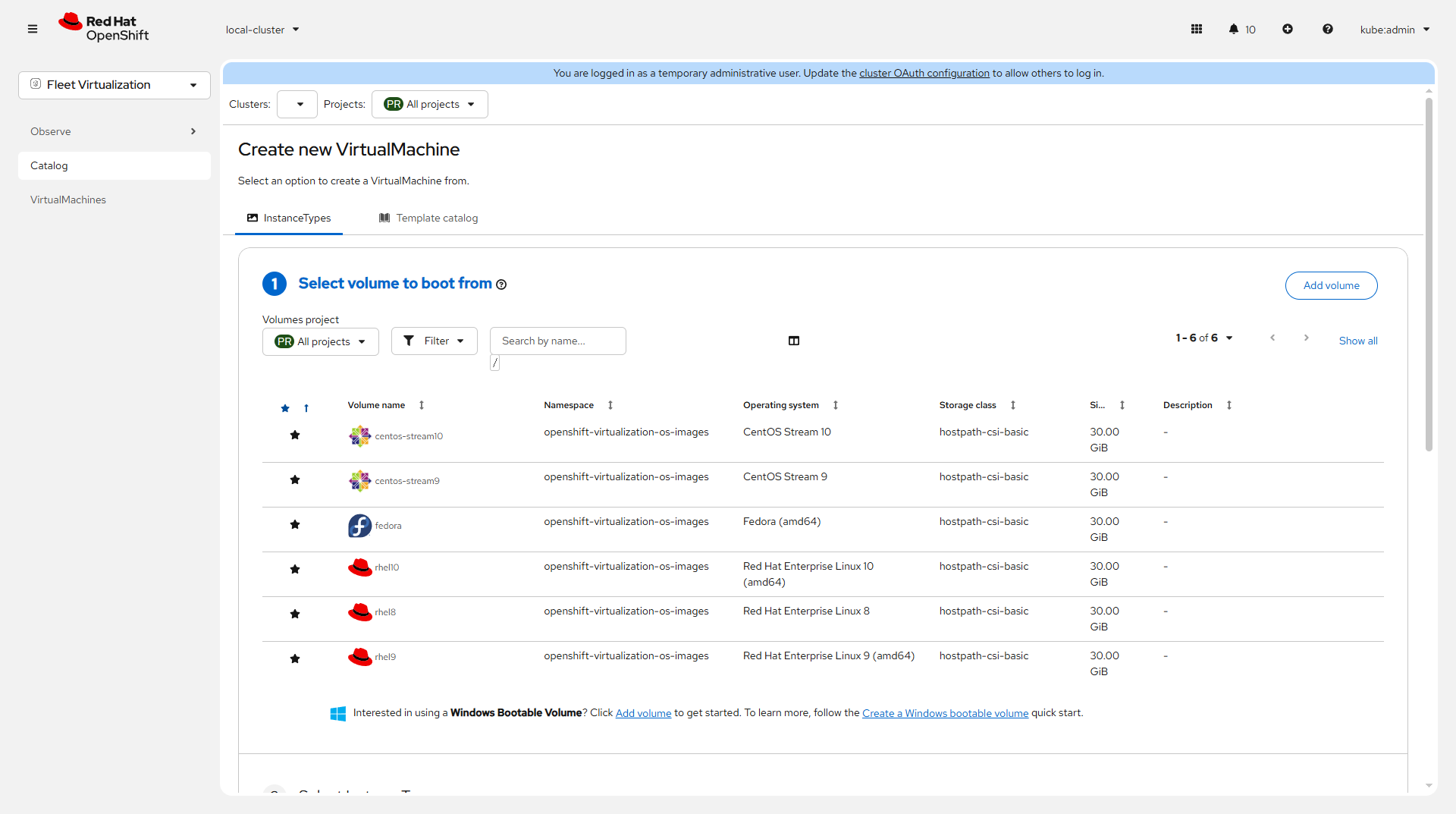1456x814 pixels.
Task: Open the help question mark menu
Action: coord(1328,30)
